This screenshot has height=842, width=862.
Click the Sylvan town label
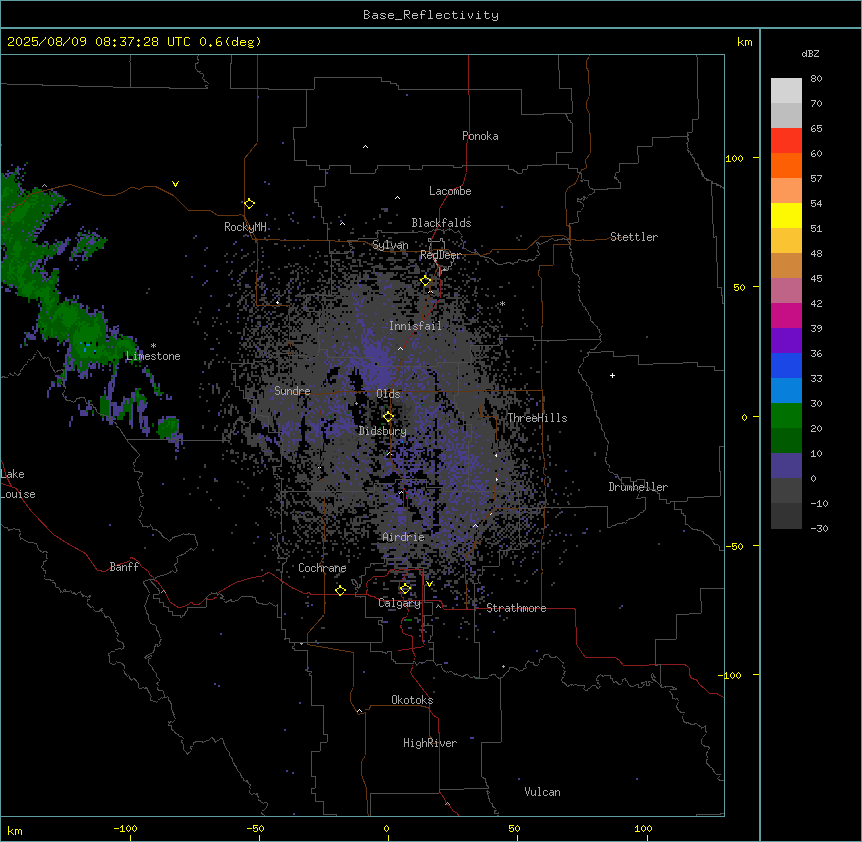click(390, 245)
